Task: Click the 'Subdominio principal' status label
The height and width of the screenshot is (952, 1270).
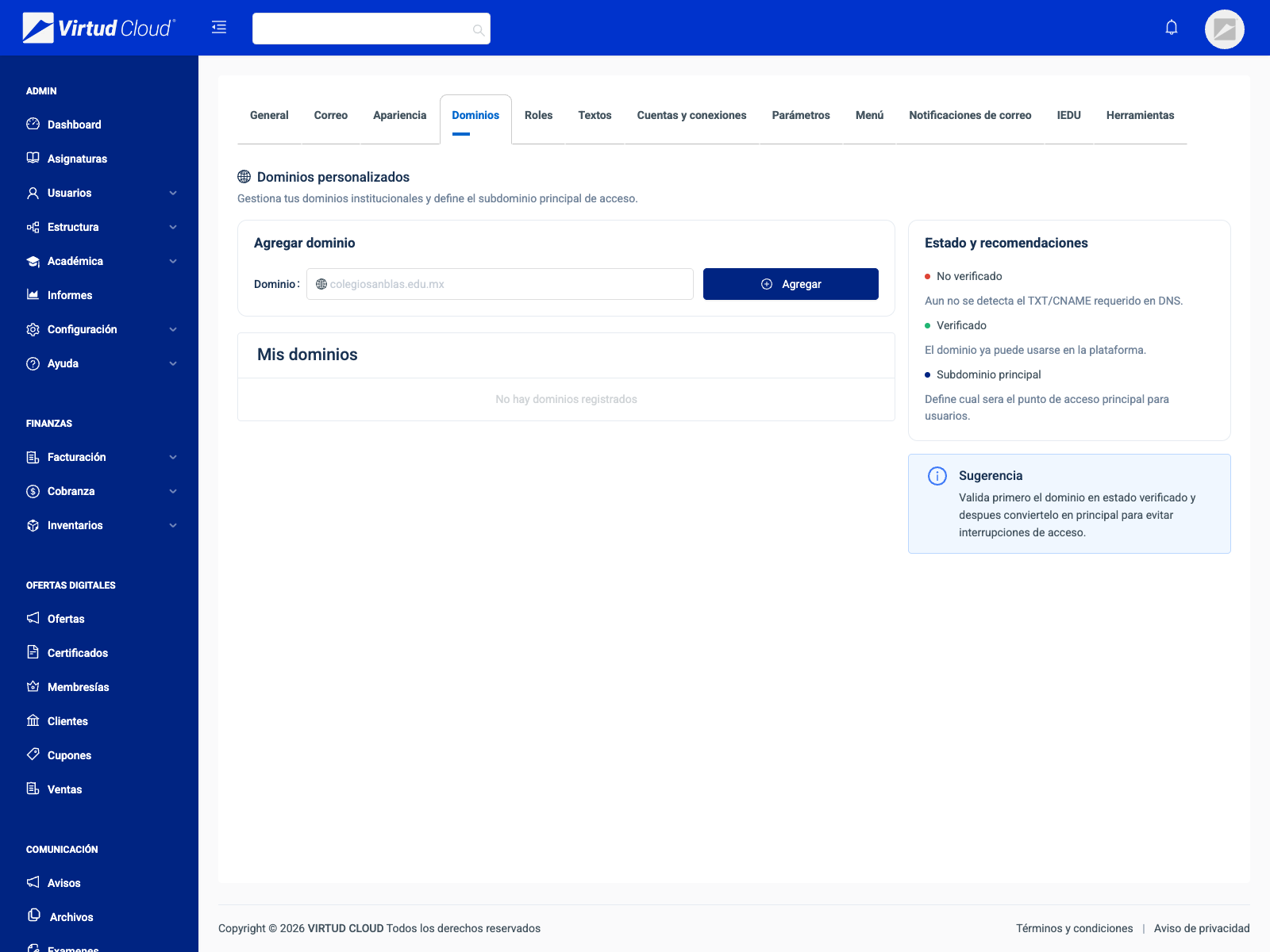Action: pos(988,374)
